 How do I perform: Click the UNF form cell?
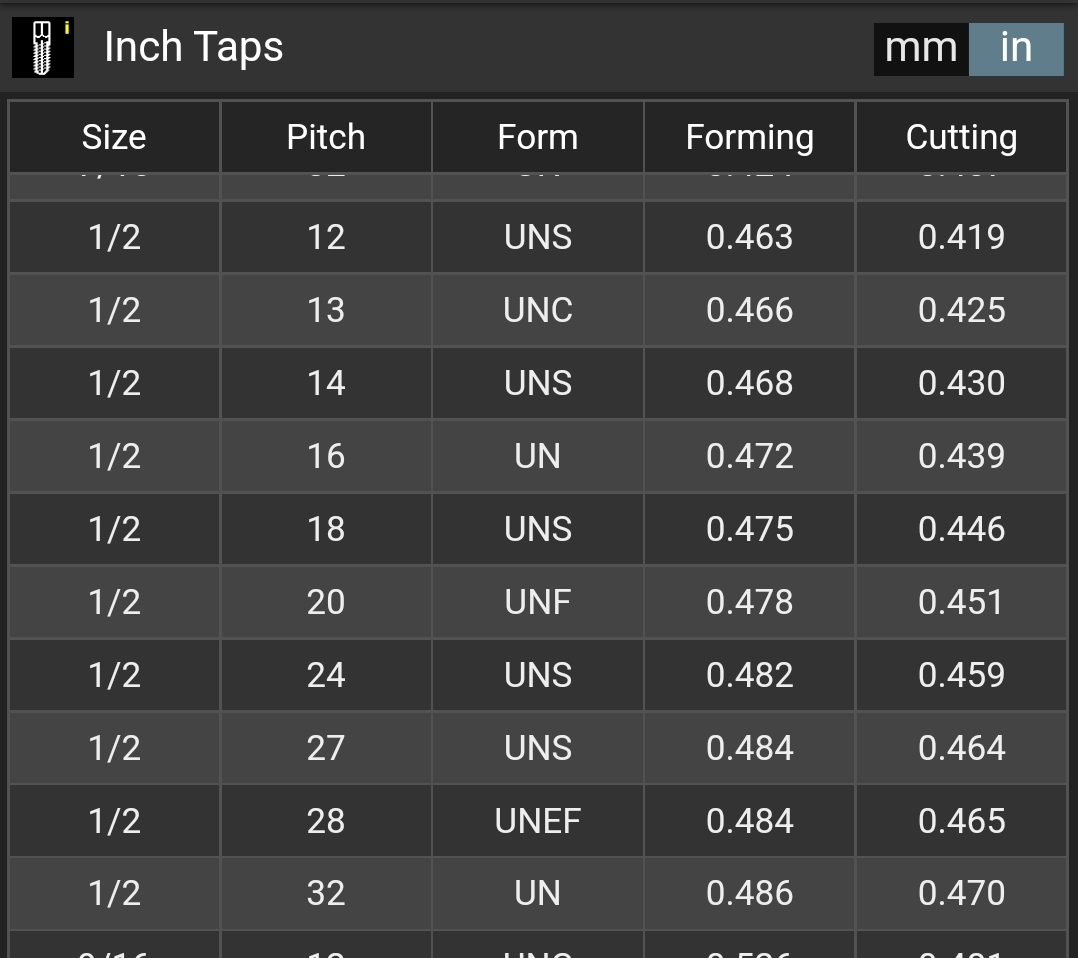click(x=538, y=602)
